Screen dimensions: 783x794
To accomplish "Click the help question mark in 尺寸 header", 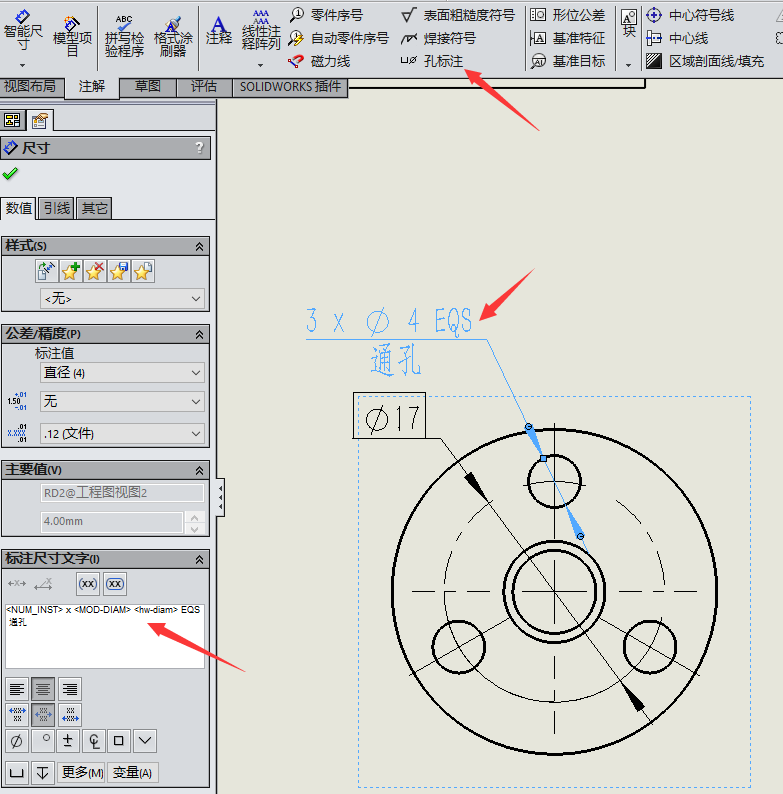I will click(200, 148).
